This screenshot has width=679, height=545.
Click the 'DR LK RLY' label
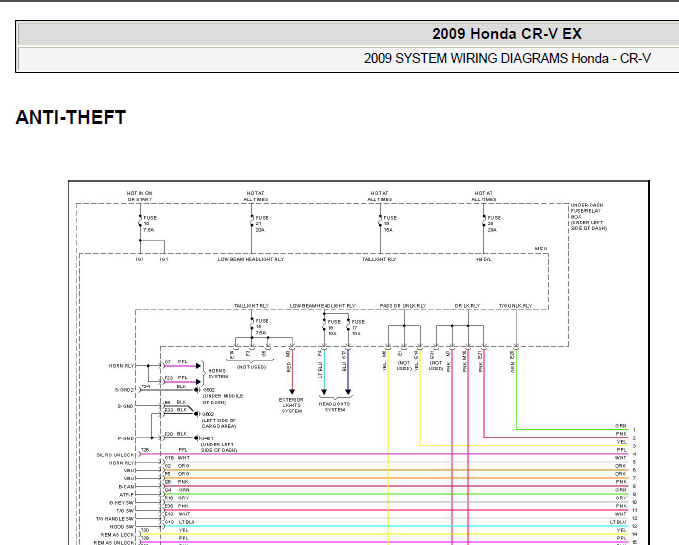(467, 306)
